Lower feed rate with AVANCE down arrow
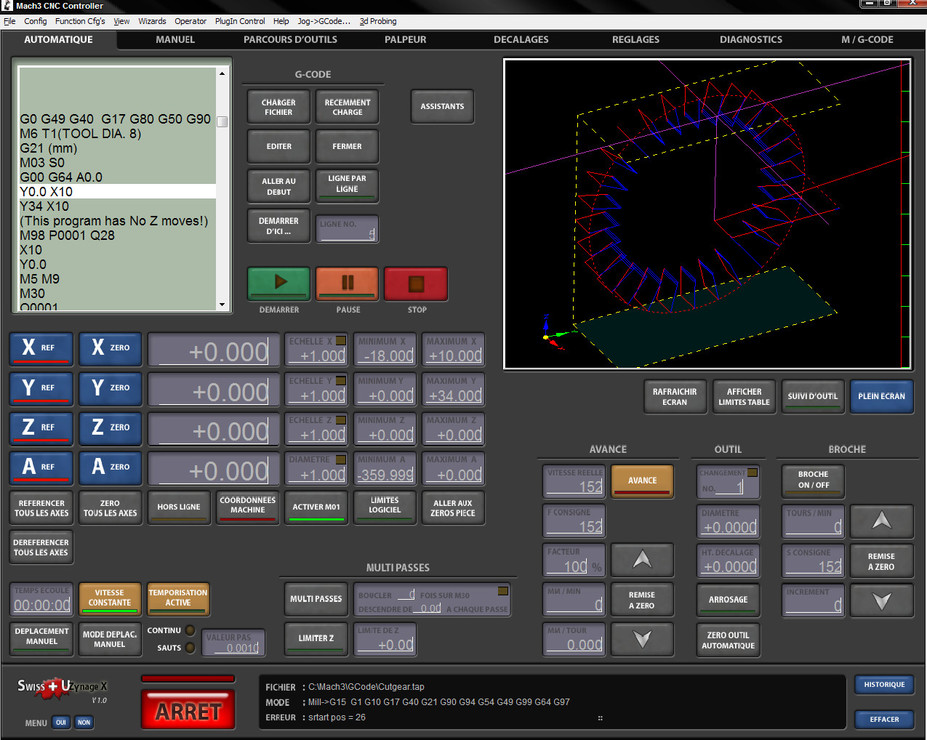 coord(641,638)
